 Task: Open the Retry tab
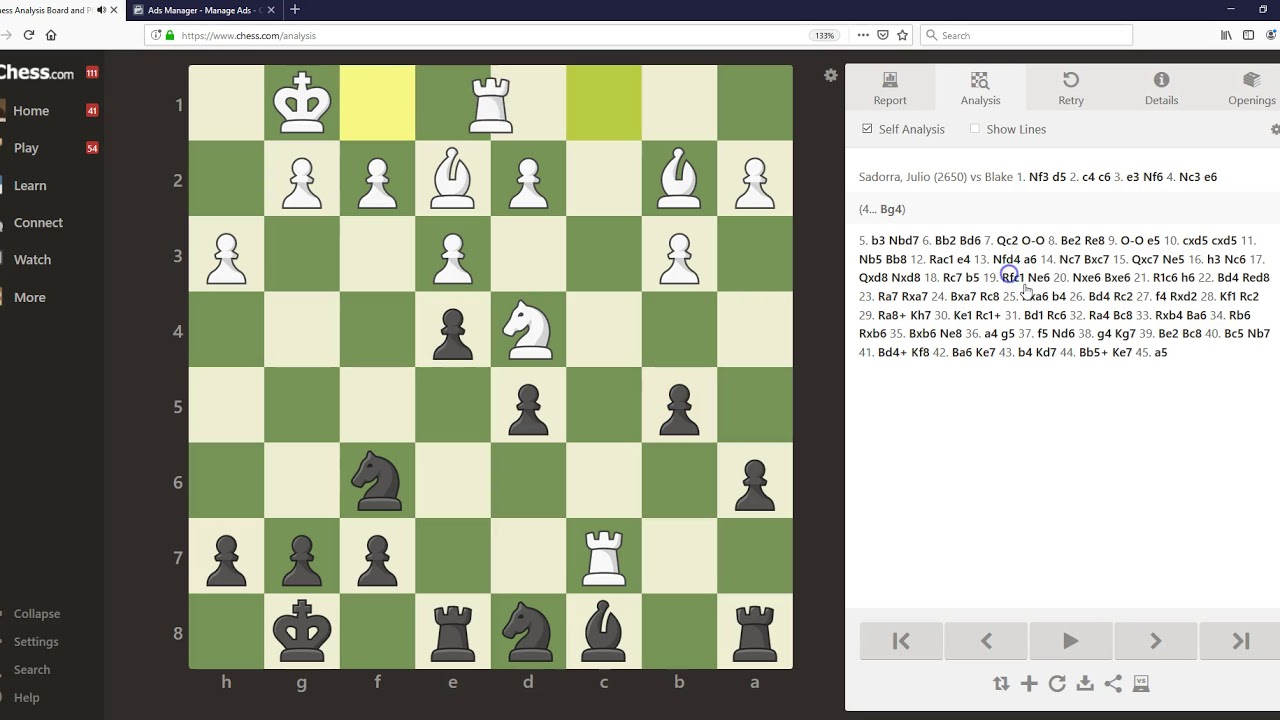1071,88
